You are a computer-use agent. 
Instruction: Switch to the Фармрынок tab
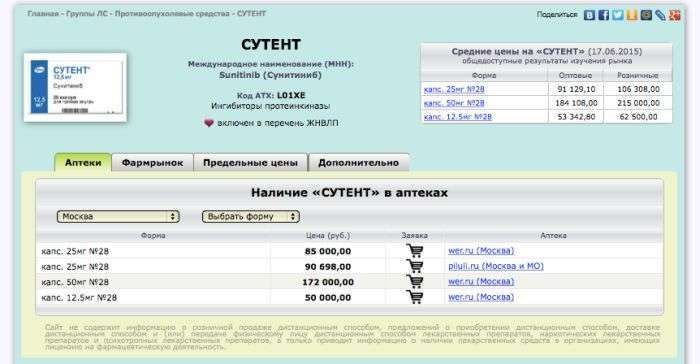click(152, 163)
